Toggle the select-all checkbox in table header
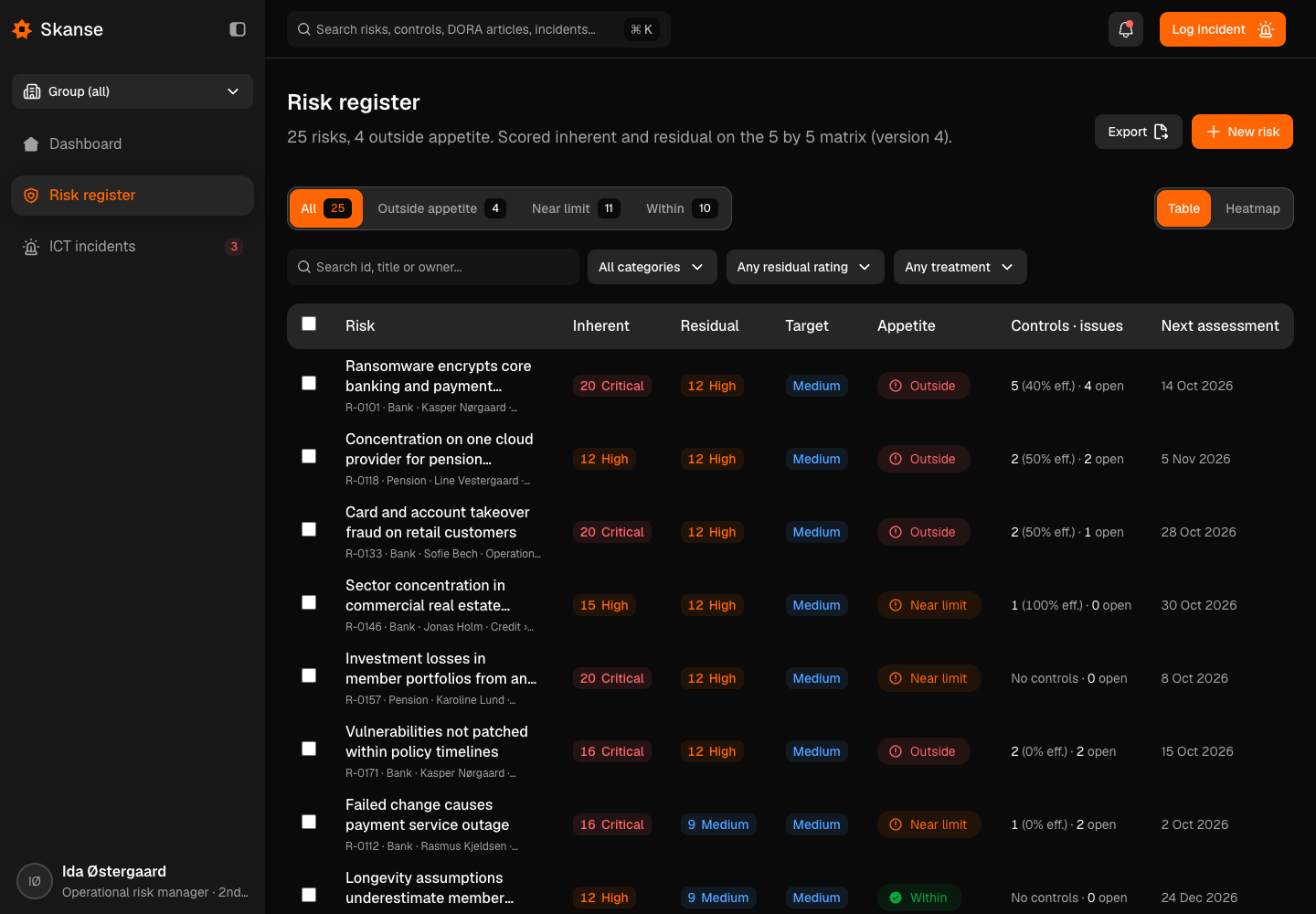The image size is (1316, 914). 309,324
